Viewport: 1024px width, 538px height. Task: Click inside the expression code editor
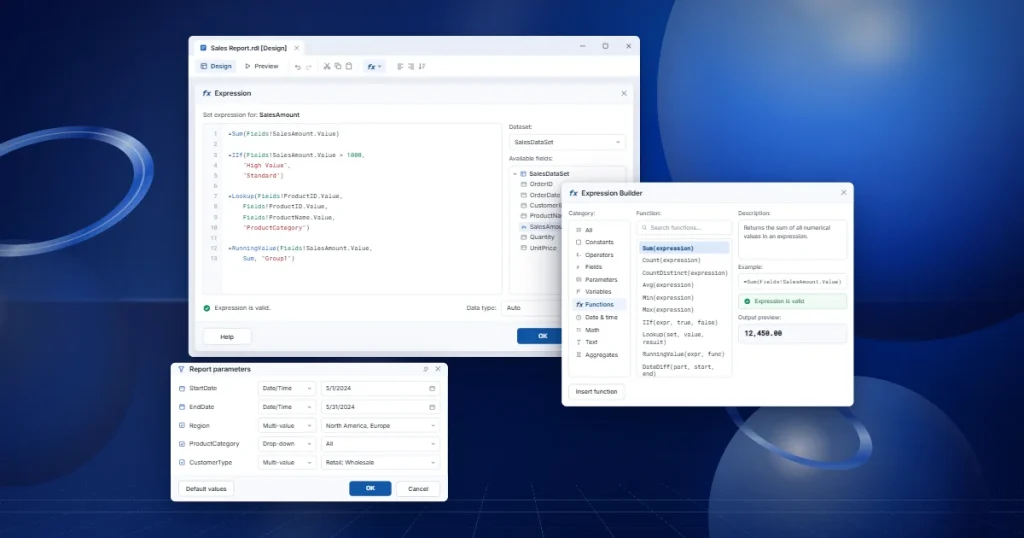[x=352, y=209]
